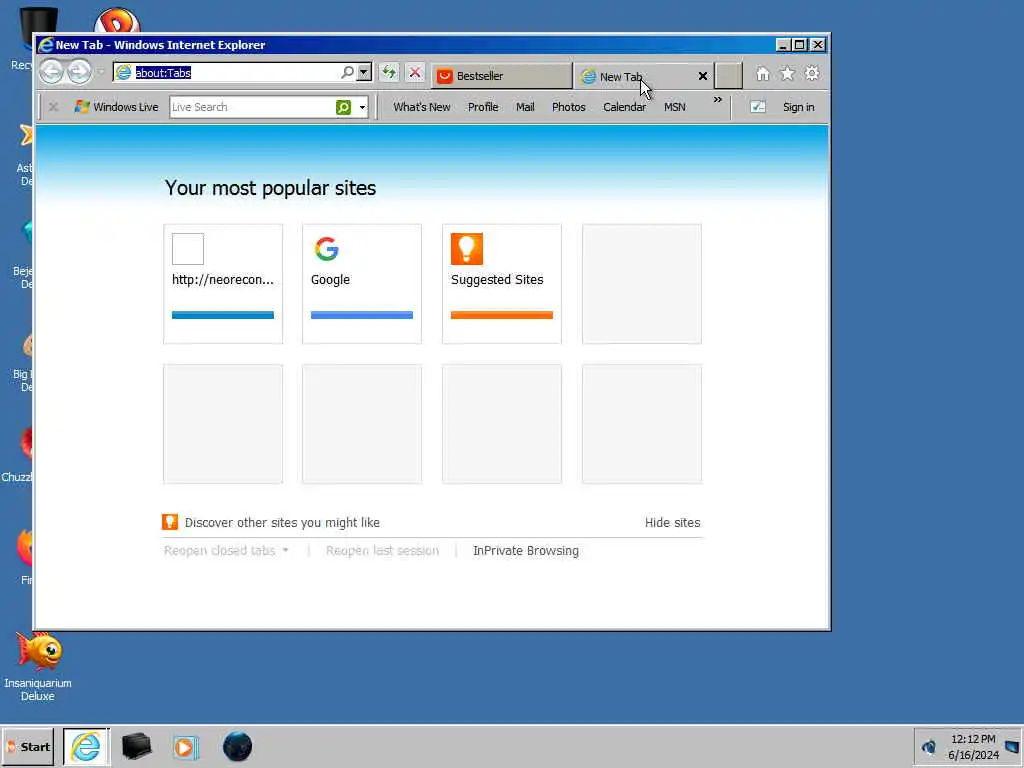Screen dimensions: 1024x768
Task: Click the blue activity bar under Google tile
Action: pos(362,315)
